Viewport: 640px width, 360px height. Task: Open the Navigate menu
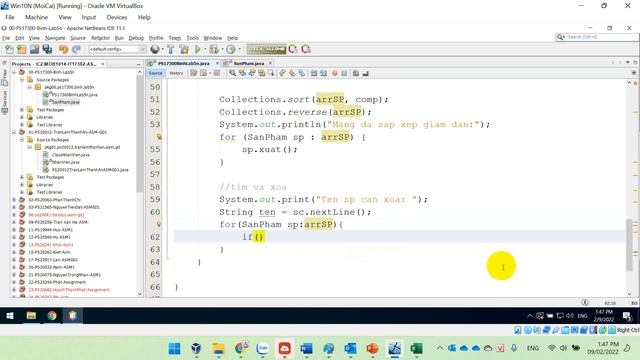point(55,38)
